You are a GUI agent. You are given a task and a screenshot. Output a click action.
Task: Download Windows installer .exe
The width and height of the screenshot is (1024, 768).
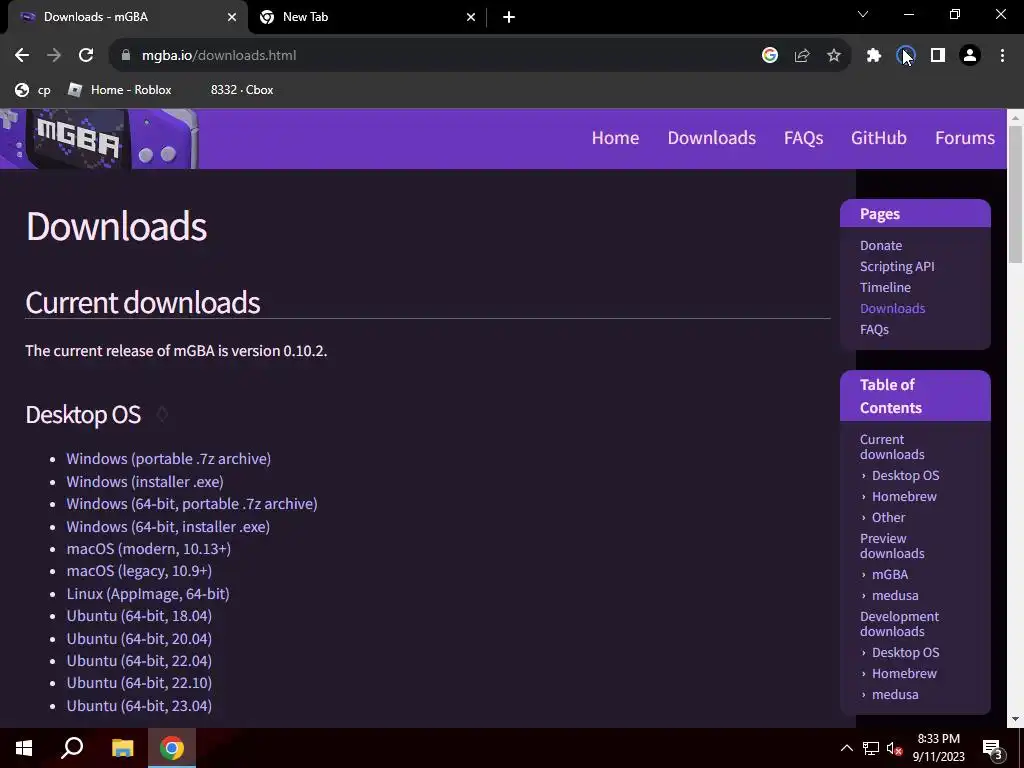tap(145, 481)
